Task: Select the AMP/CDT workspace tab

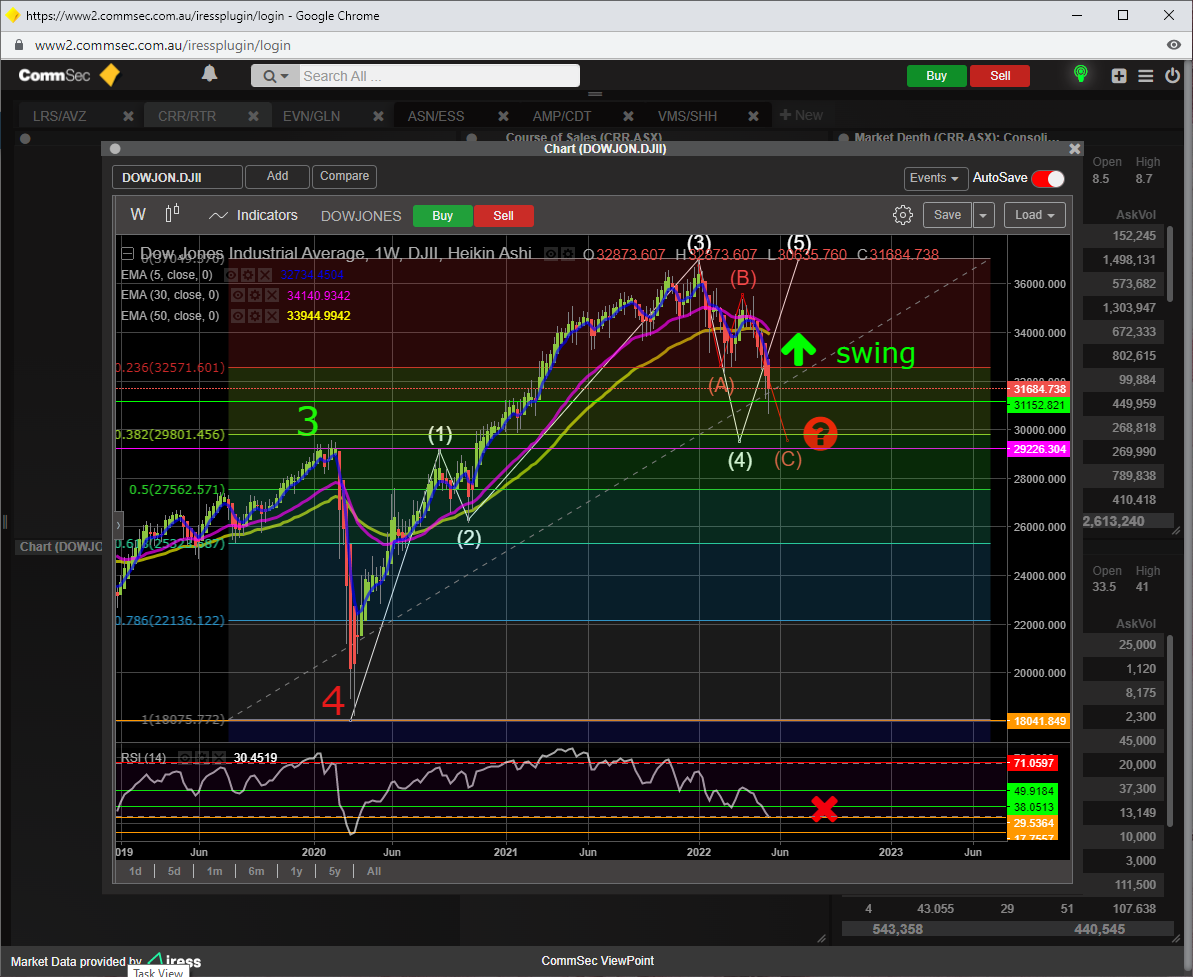Action: tap(561, 116)
